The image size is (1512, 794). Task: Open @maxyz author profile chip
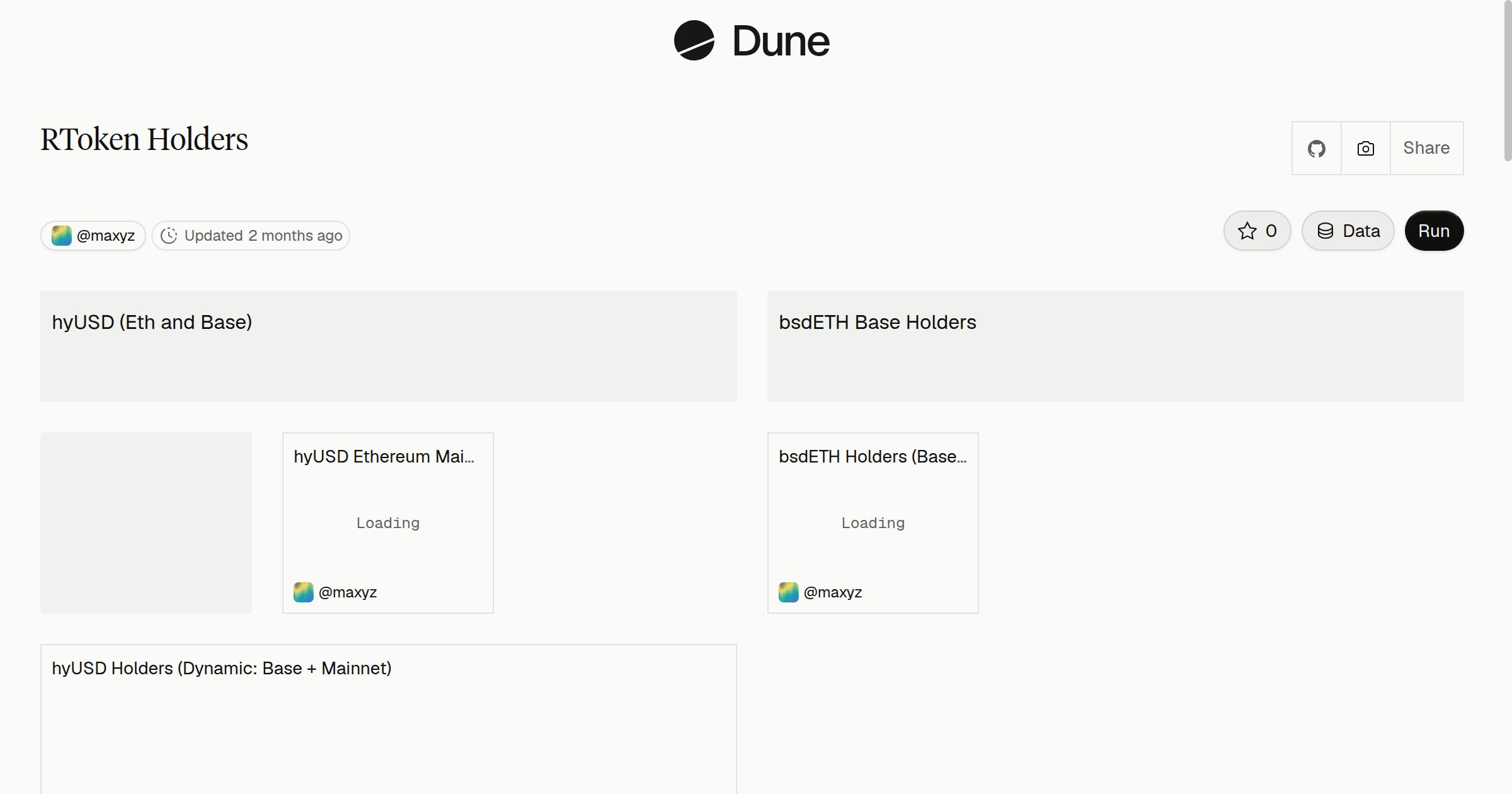pyautogui.click(x=93, y=236)
